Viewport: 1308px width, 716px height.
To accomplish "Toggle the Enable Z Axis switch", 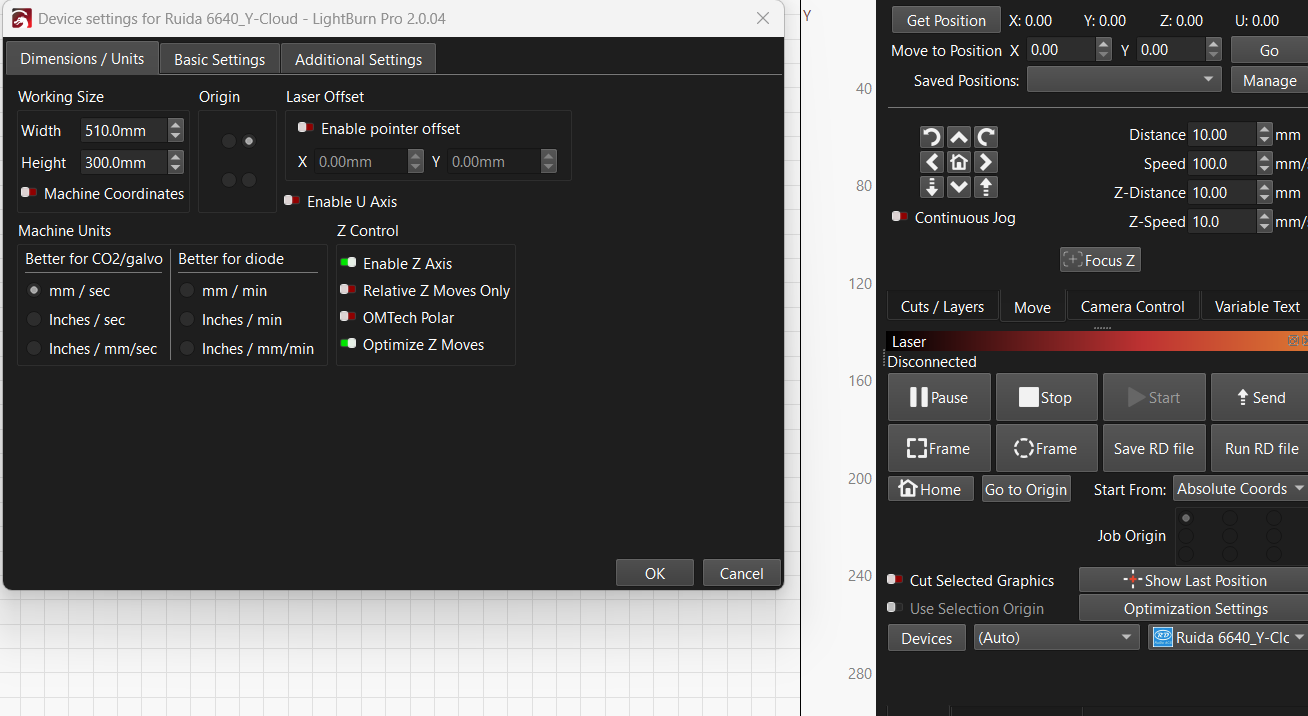I will (348, 263).
